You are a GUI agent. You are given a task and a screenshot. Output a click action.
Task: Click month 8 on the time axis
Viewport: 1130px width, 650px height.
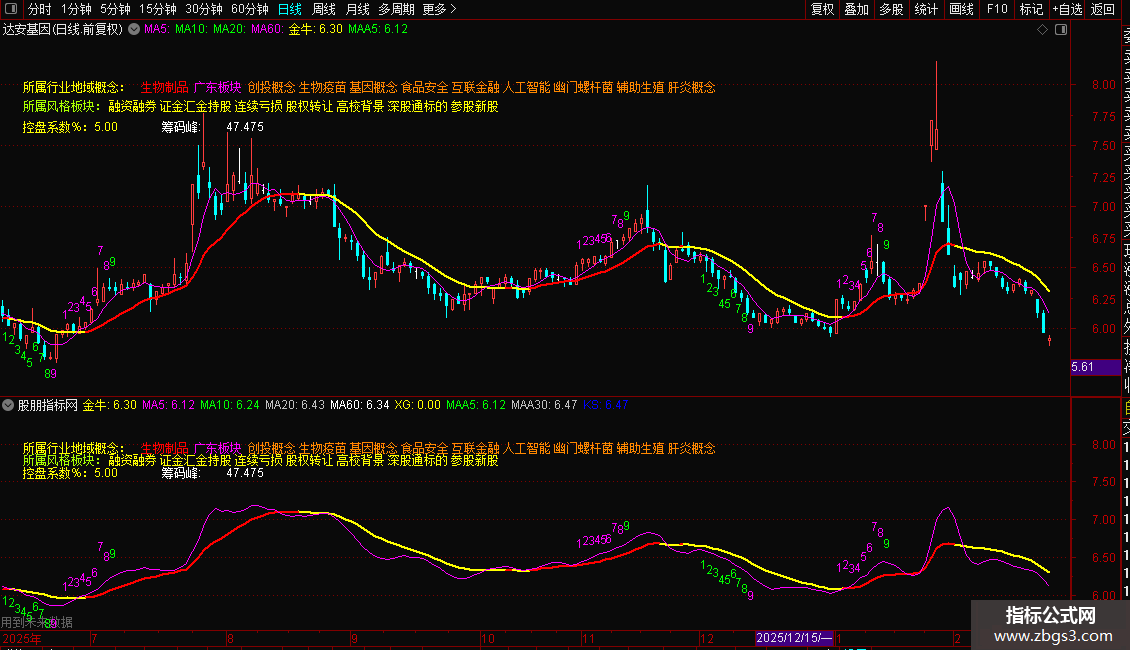(230, 638)
